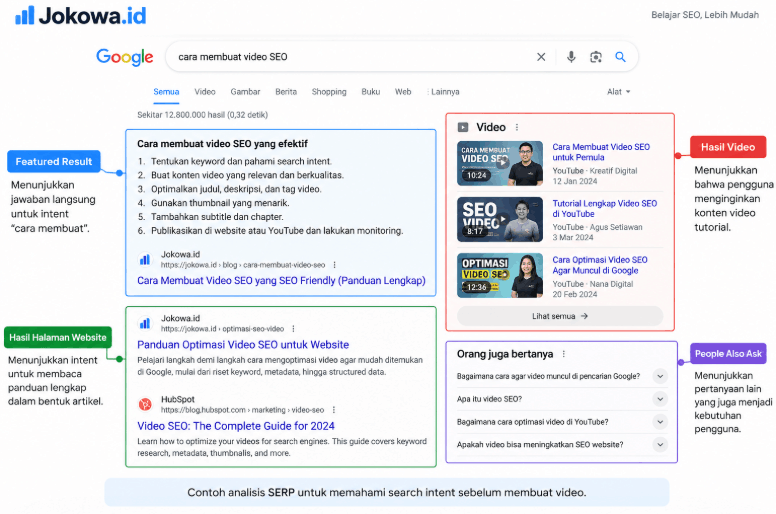Expand 'Apakah video bisa meningkatkan SEO website?'
Viewport: 776px width, 514px height.
point(660,444)
